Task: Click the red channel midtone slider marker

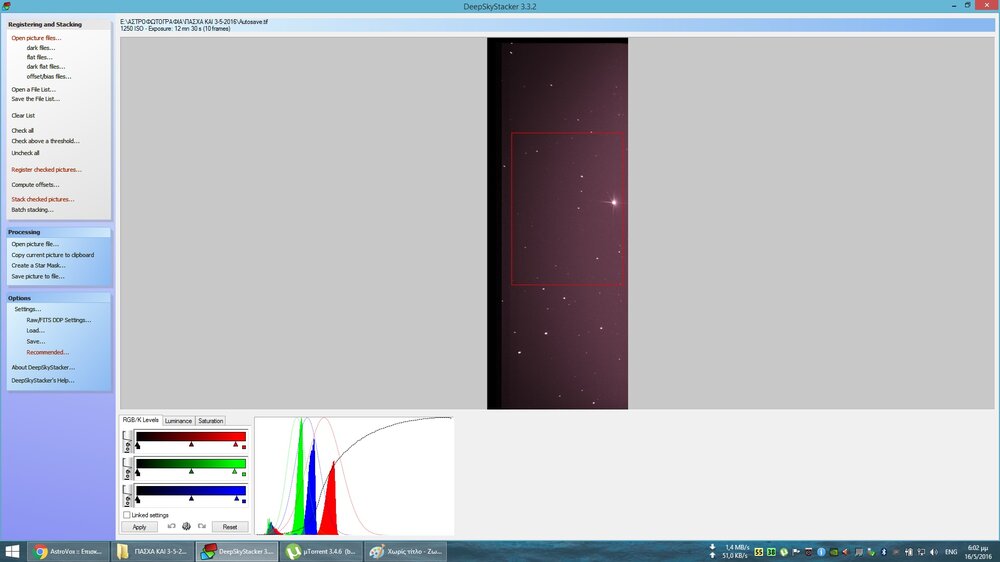Action: click(x=191, y=444)
